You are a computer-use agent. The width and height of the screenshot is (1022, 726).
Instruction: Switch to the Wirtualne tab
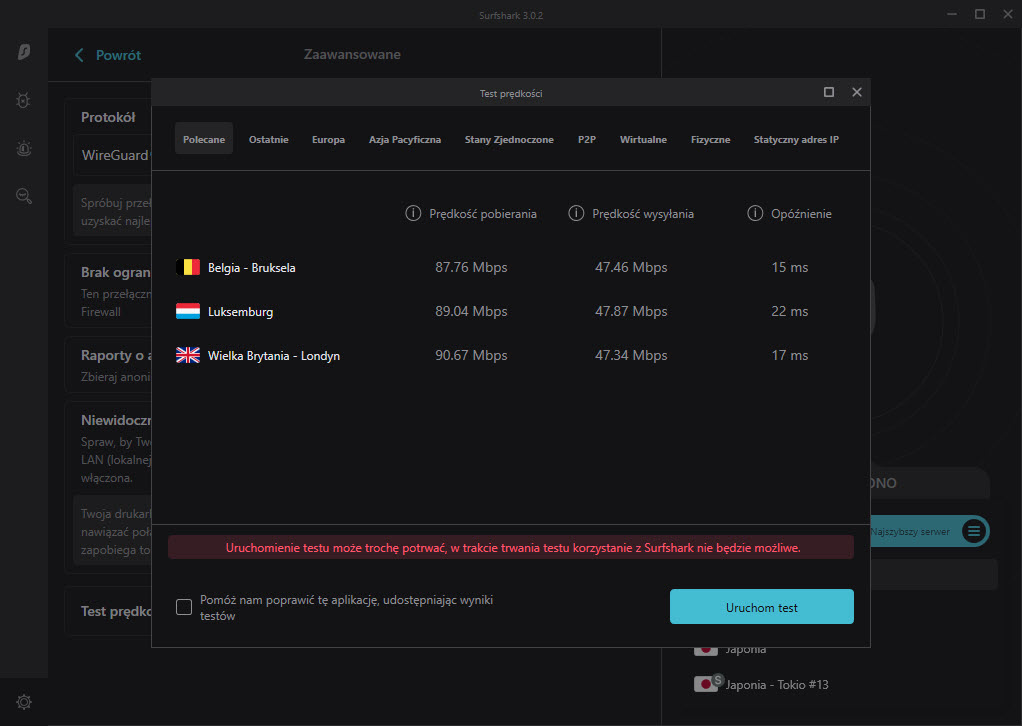point(643,139)
